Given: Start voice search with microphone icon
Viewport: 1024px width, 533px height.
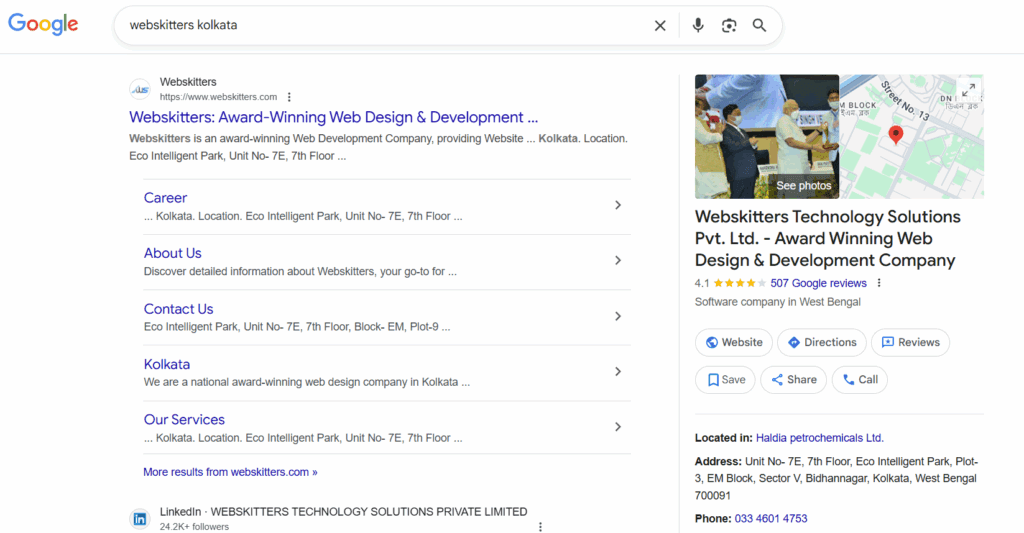Looking at the screenshot, I should click(x=698, y=25).
